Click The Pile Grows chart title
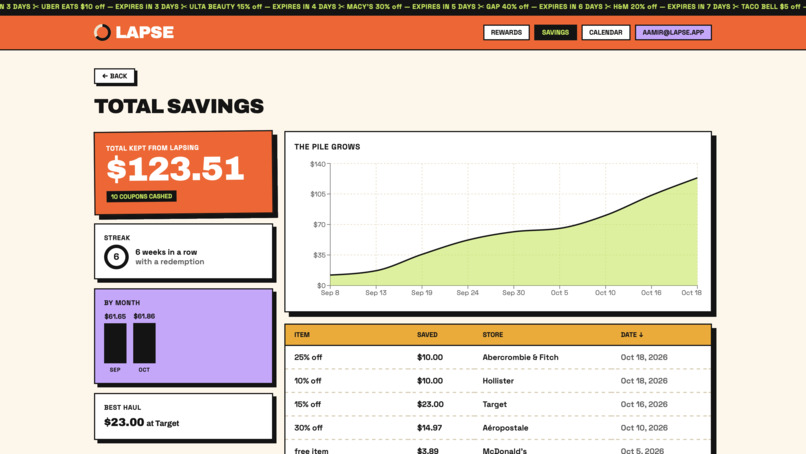Screen dimensions: 806x454 click(x=327, y=147)
